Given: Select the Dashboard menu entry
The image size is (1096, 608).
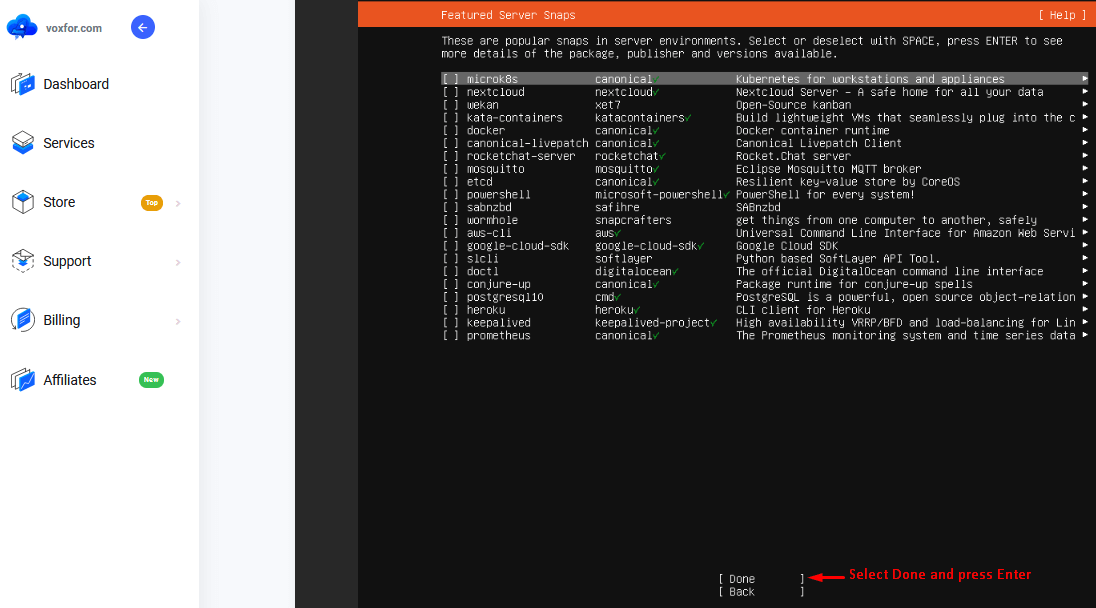Looking at the screenshot, I should [x=75, y=84].
